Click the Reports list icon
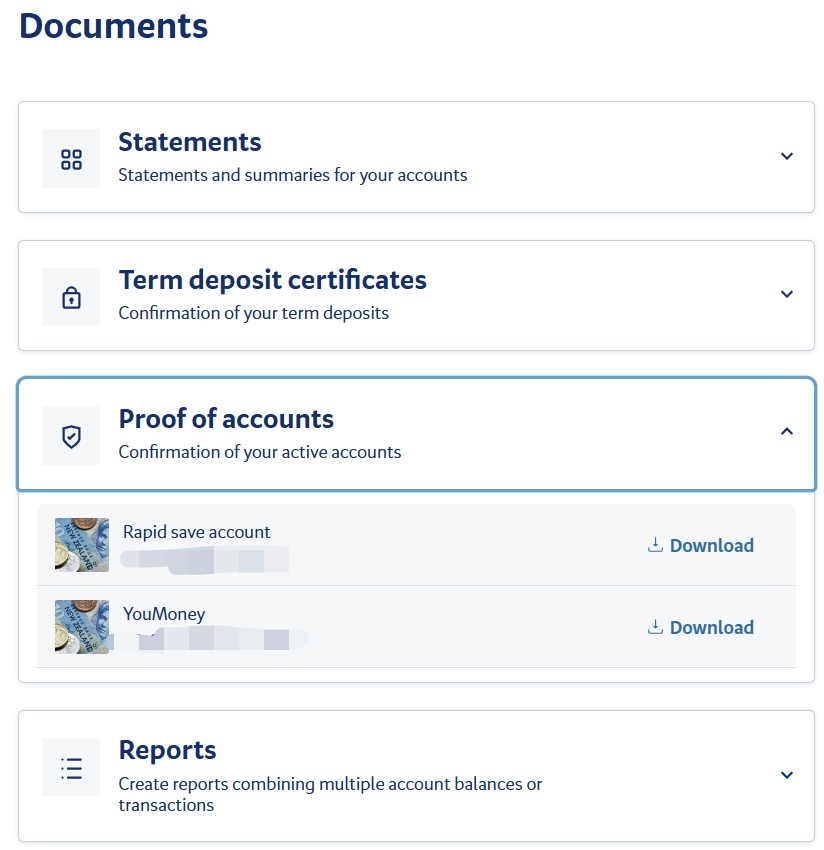 (71, 767)
